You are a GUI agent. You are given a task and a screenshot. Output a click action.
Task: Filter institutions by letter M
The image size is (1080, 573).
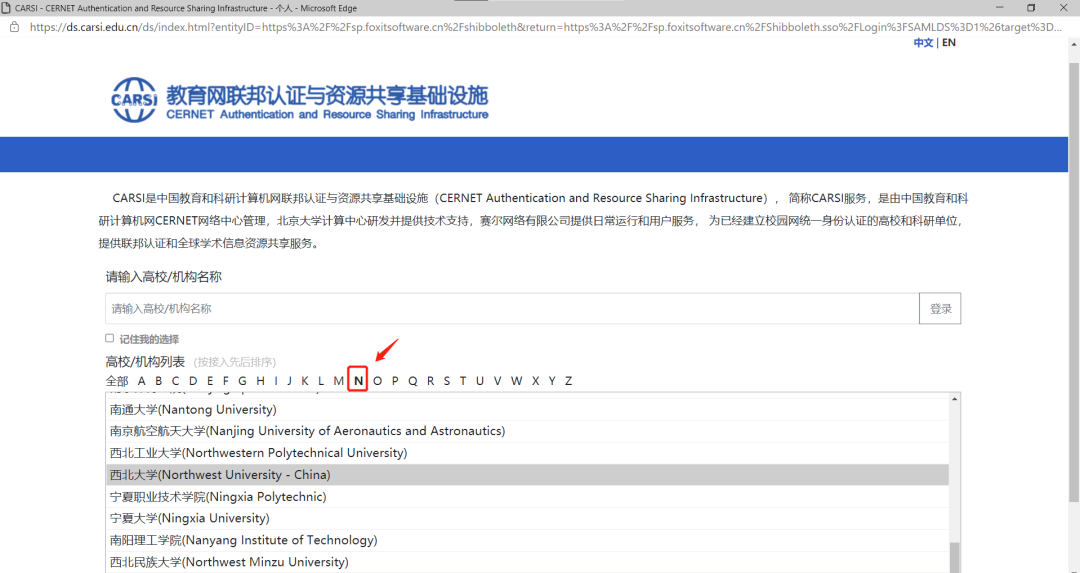[x=339, y=381]
